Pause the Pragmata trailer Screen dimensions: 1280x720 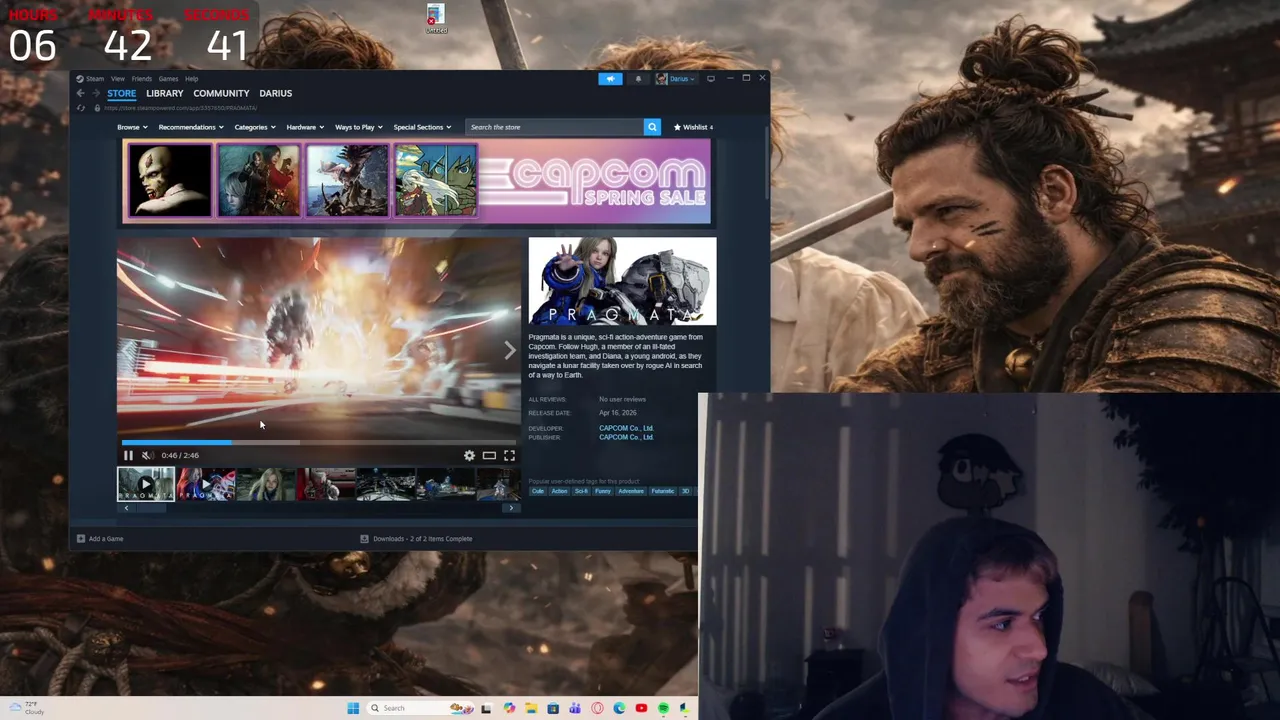[x=128, y=455]
